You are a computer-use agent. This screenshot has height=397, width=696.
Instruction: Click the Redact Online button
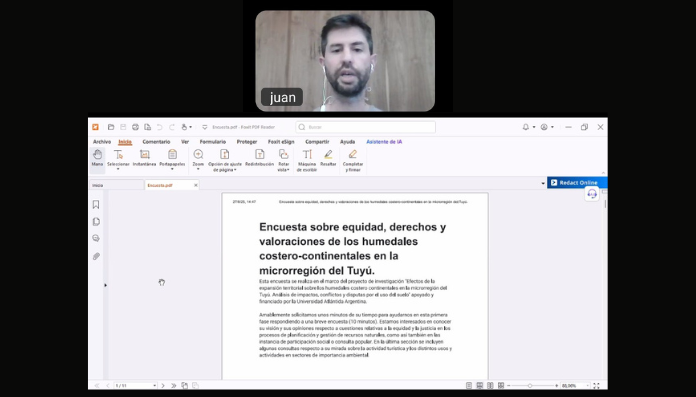pyautogui.click(x=577, y=183)
